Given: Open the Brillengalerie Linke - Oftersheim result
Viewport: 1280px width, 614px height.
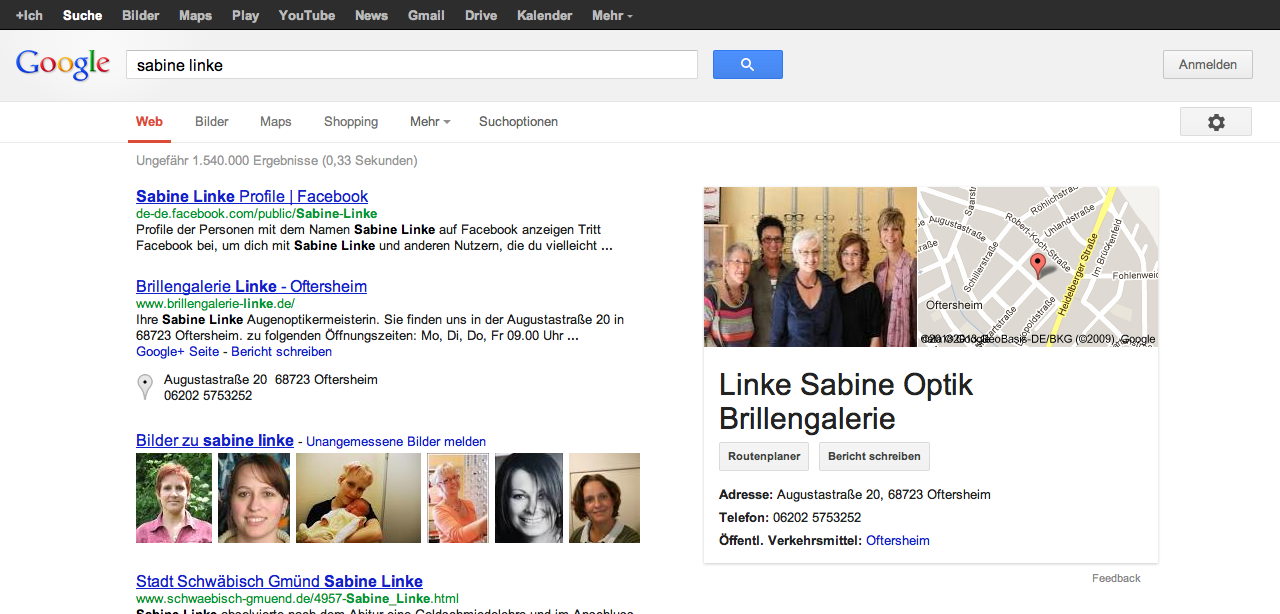Looking at the screenshot, I should click(x=251, y=287).
